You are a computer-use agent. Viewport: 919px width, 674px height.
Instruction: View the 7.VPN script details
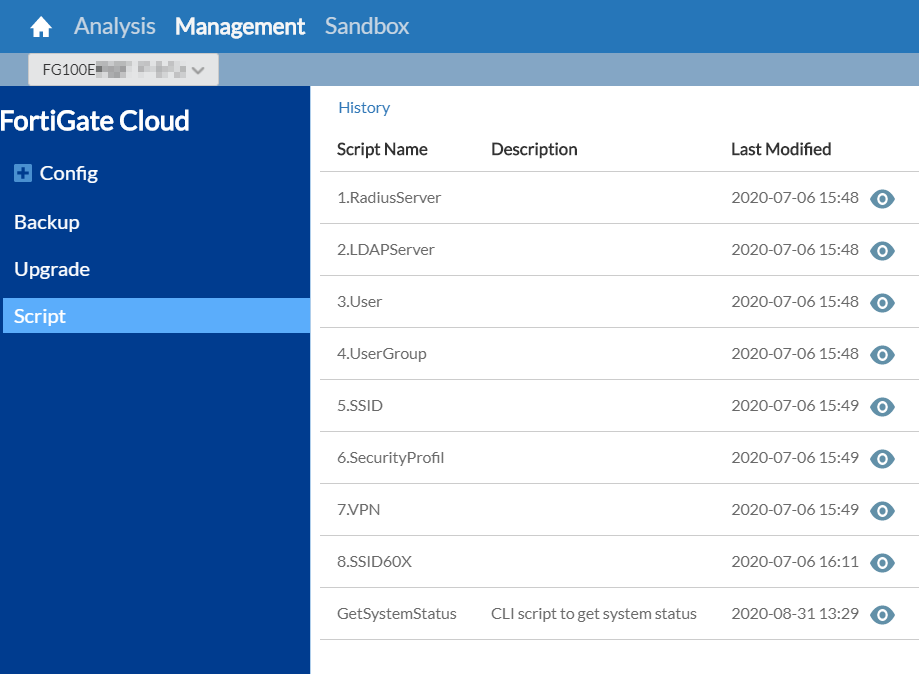click(x=882, y=510)
